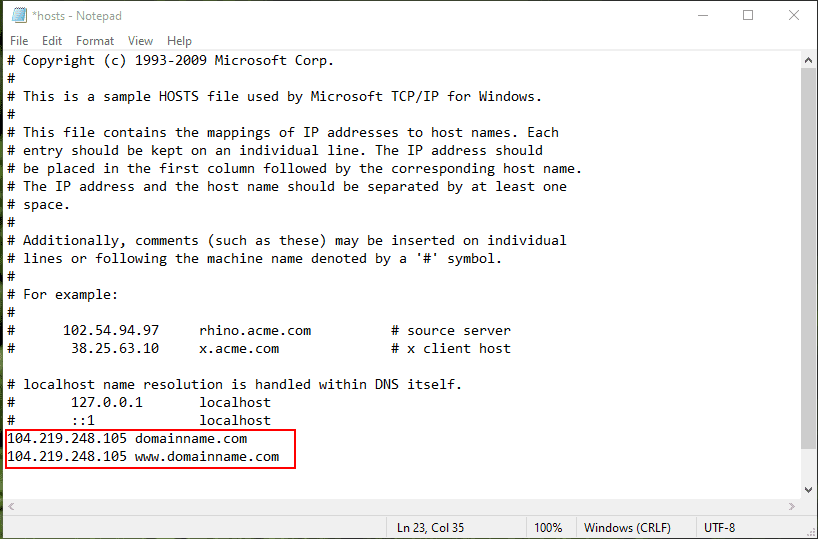This screenshot has height=539, width=818.
Task: Click the Ln 23, Col 35 status indicator
Action: [x=430, y=527]
